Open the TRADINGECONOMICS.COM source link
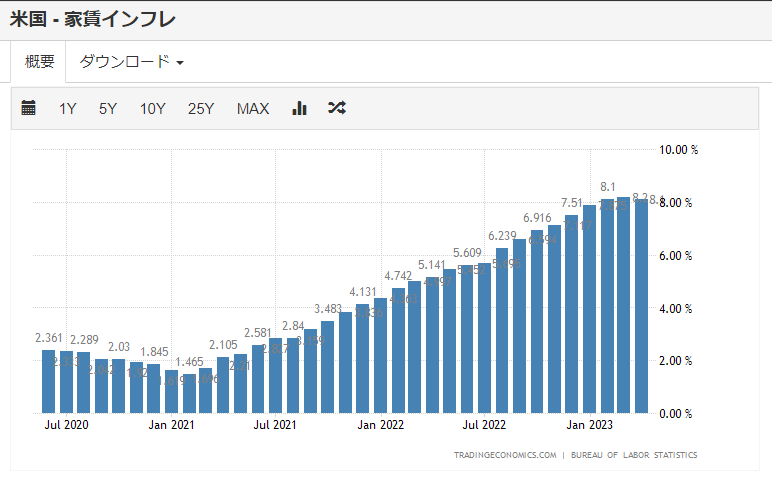The height and width of the screenshot is (481, 772). click(x=505, y=455)
